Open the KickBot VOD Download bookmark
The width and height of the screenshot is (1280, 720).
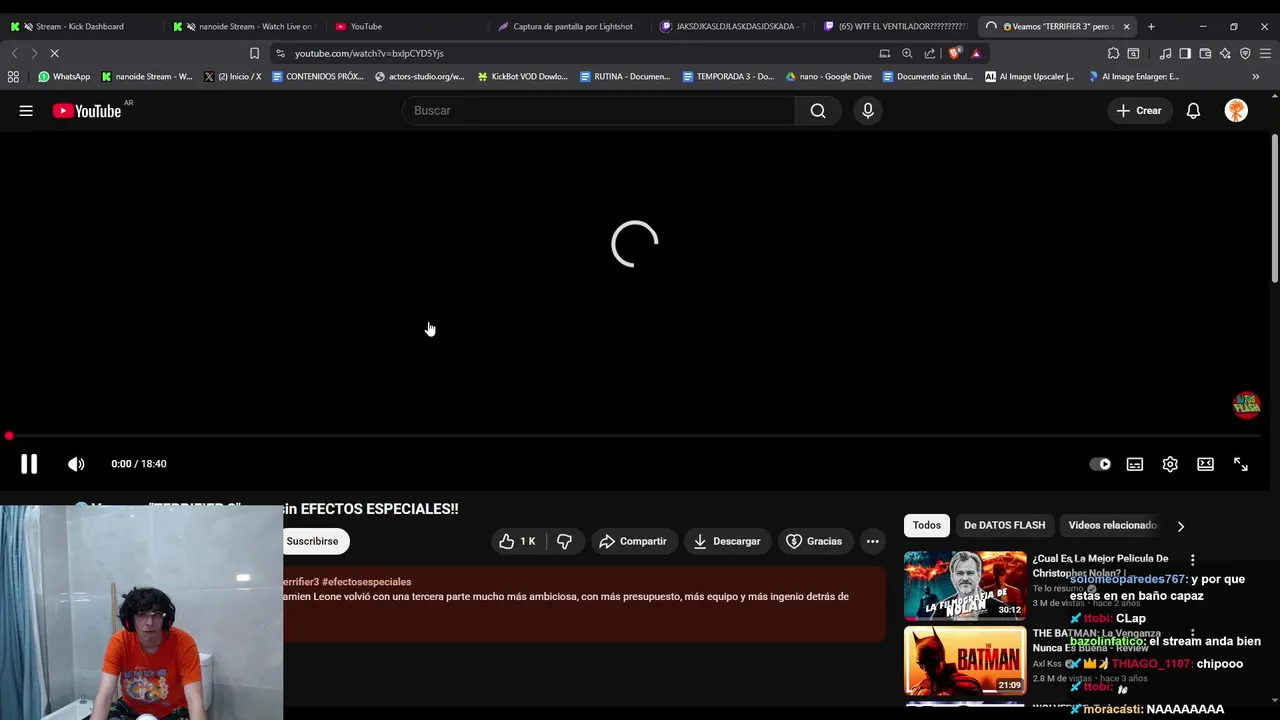(x=522, y=76)
